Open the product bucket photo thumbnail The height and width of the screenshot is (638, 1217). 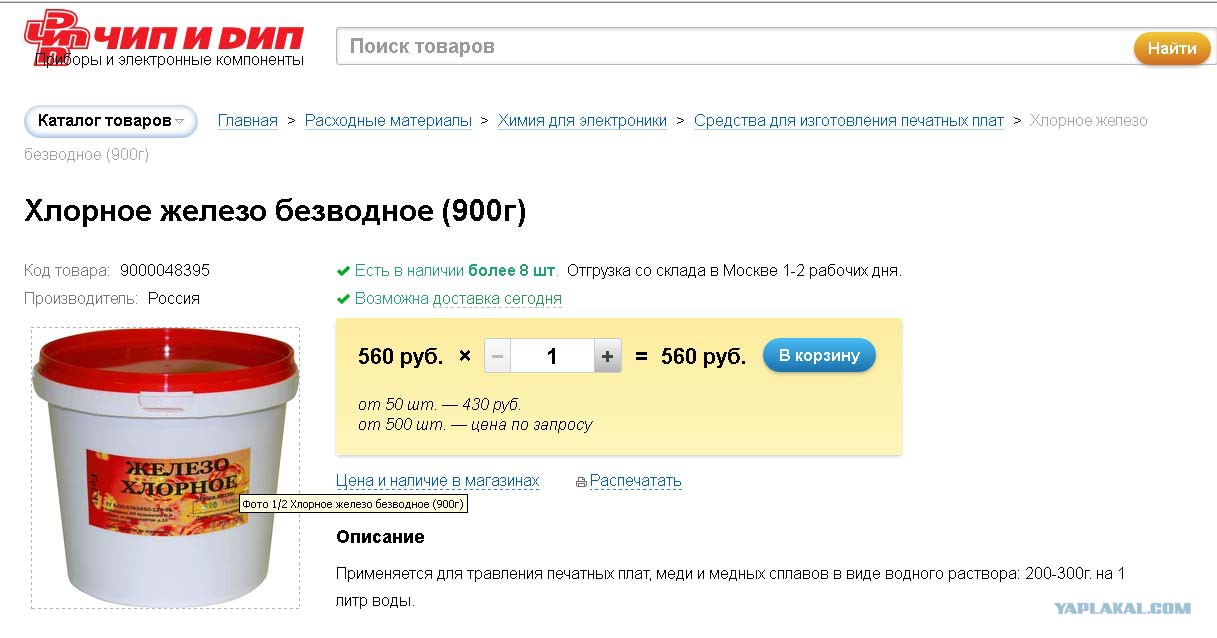click(x=165, y=467)
